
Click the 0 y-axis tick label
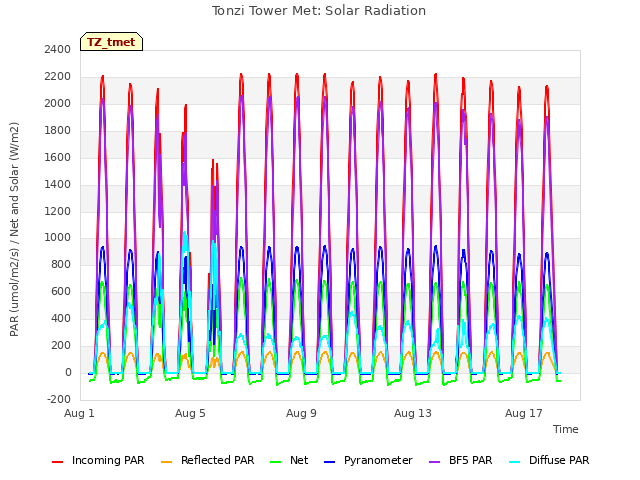coord(68,373)
